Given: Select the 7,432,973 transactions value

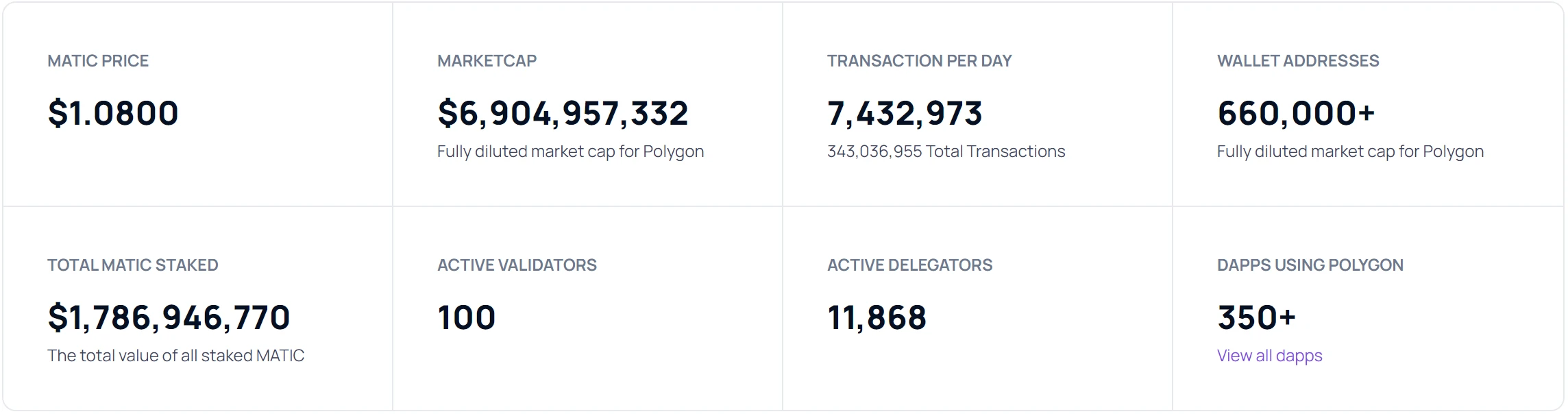Looking at the screenshot, I should tap(905, 113).
